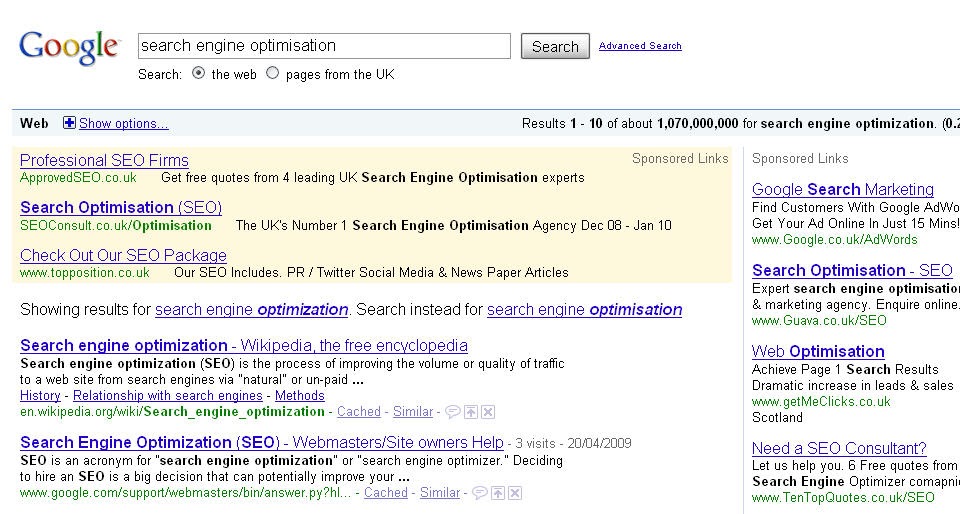The height and width of the screenshot is (514, 960).
Task: Click comment bubble icon on Webmasters Help result
Action: 479,493
